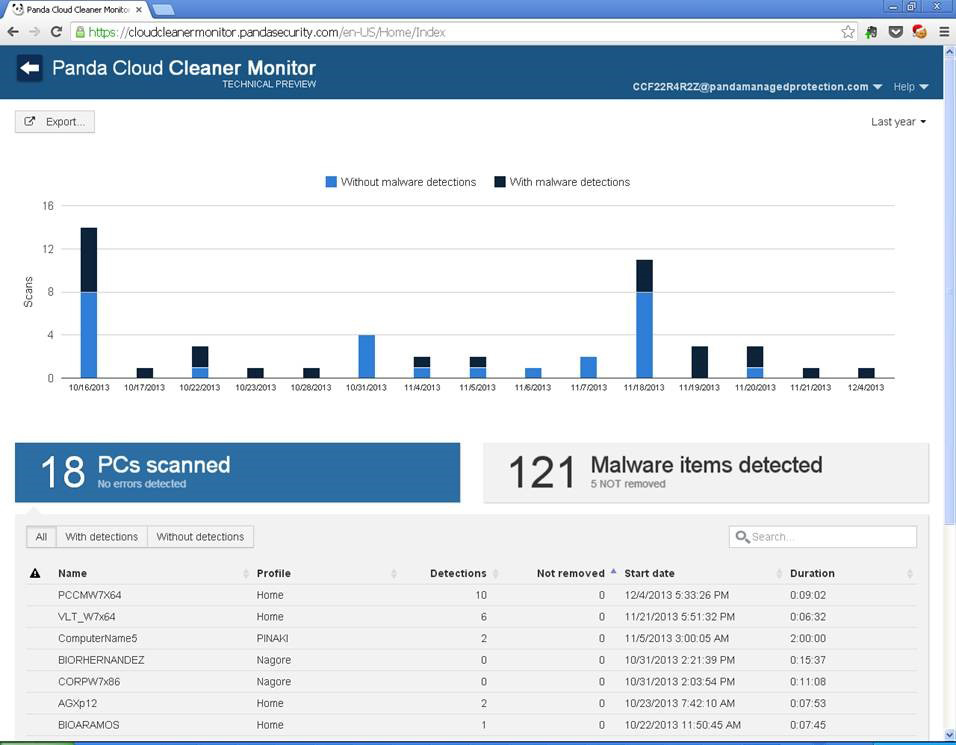Sort table by Detections column
This screenshot has width=956, height=745.
click(458, 573)
